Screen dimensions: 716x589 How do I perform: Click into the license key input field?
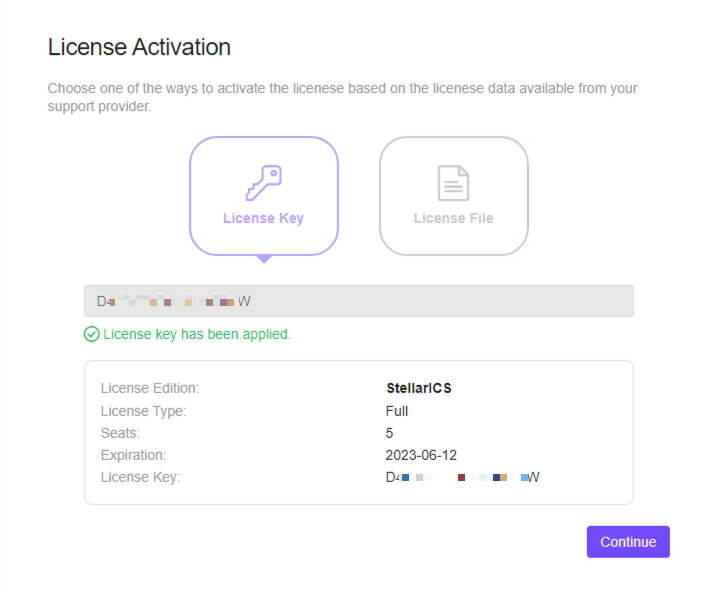358,301
